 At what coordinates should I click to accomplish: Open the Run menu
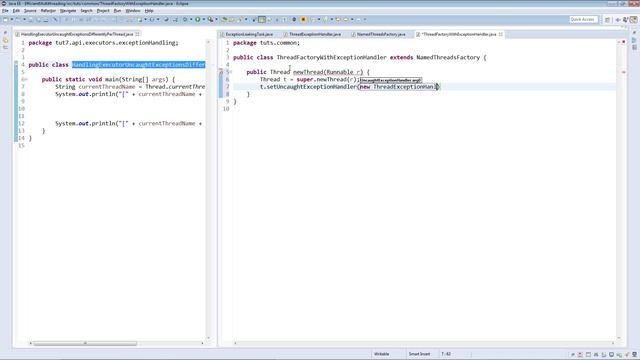pos(117,11)
